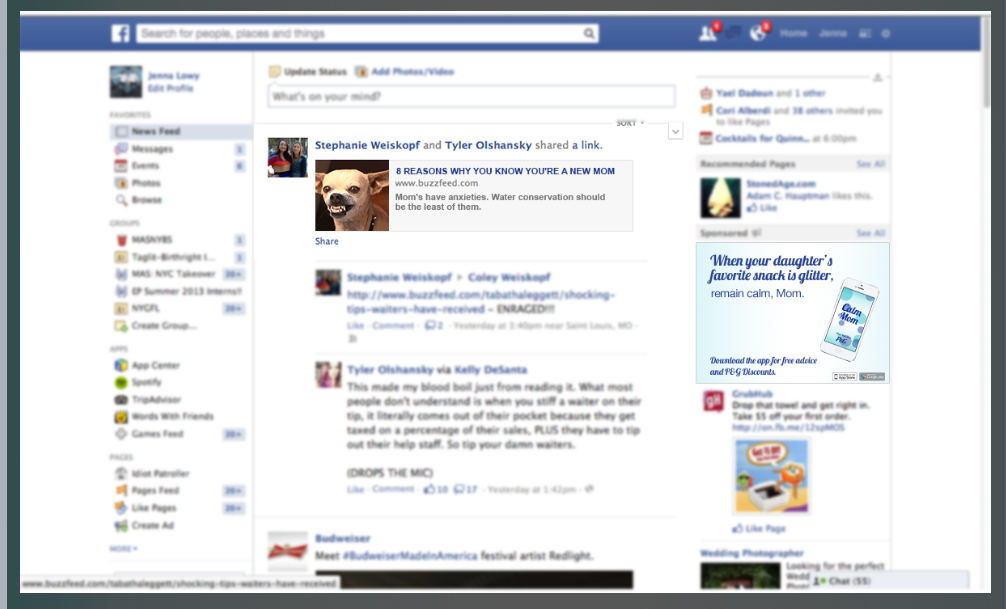Screen dimensions: 1006x609
Task: Open the privacy shortcuts icon beside Jenna
Action: (863, 33)
